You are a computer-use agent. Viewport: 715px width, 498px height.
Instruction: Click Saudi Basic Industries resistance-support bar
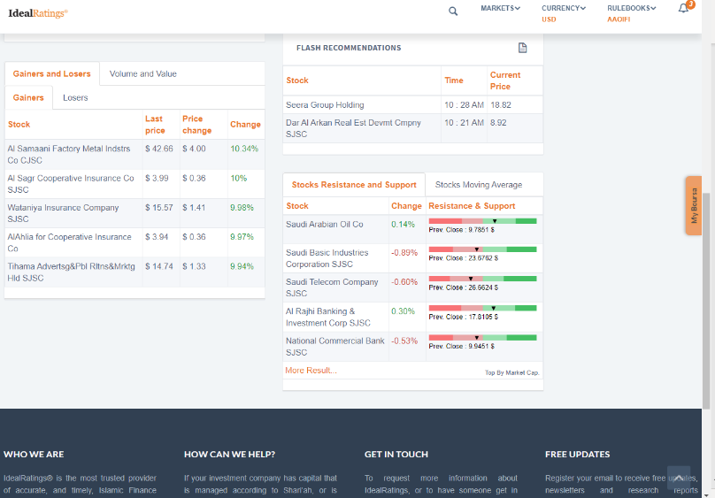482,249
